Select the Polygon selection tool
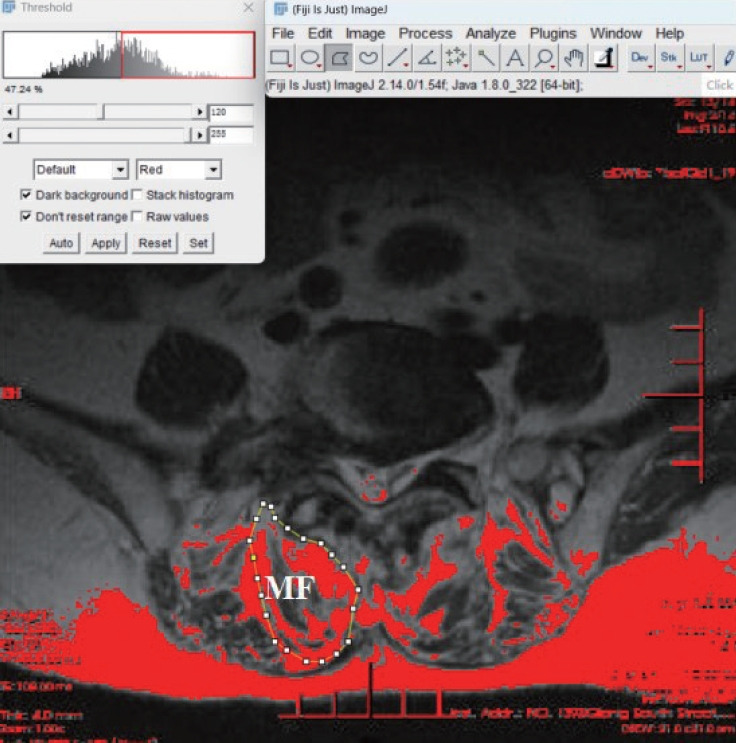This screenshot has width=736, height=743. (338, 58)
